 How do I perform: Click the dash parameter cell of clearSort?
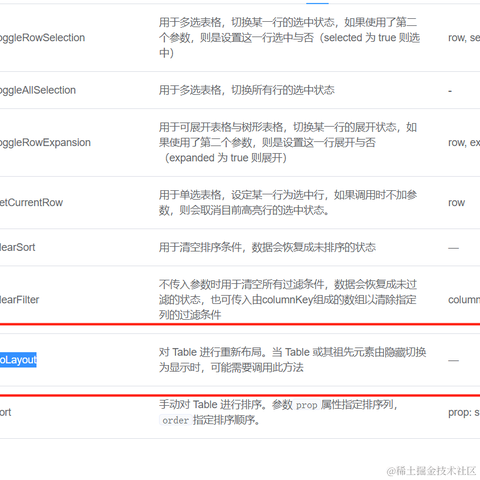click(453, 248)
